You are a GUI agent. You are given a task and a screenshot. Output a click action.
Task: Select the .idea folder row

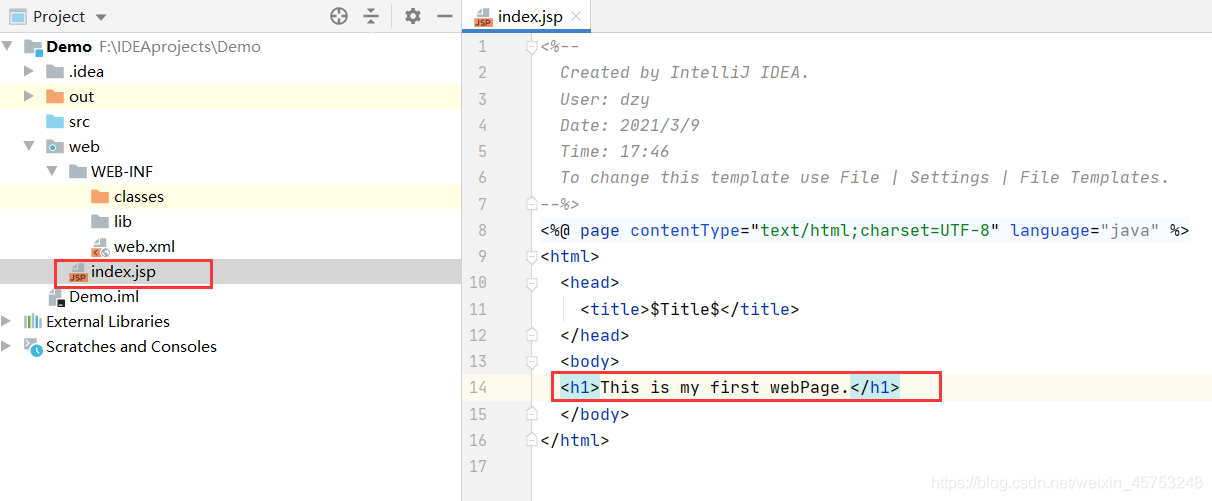point(230,72)
